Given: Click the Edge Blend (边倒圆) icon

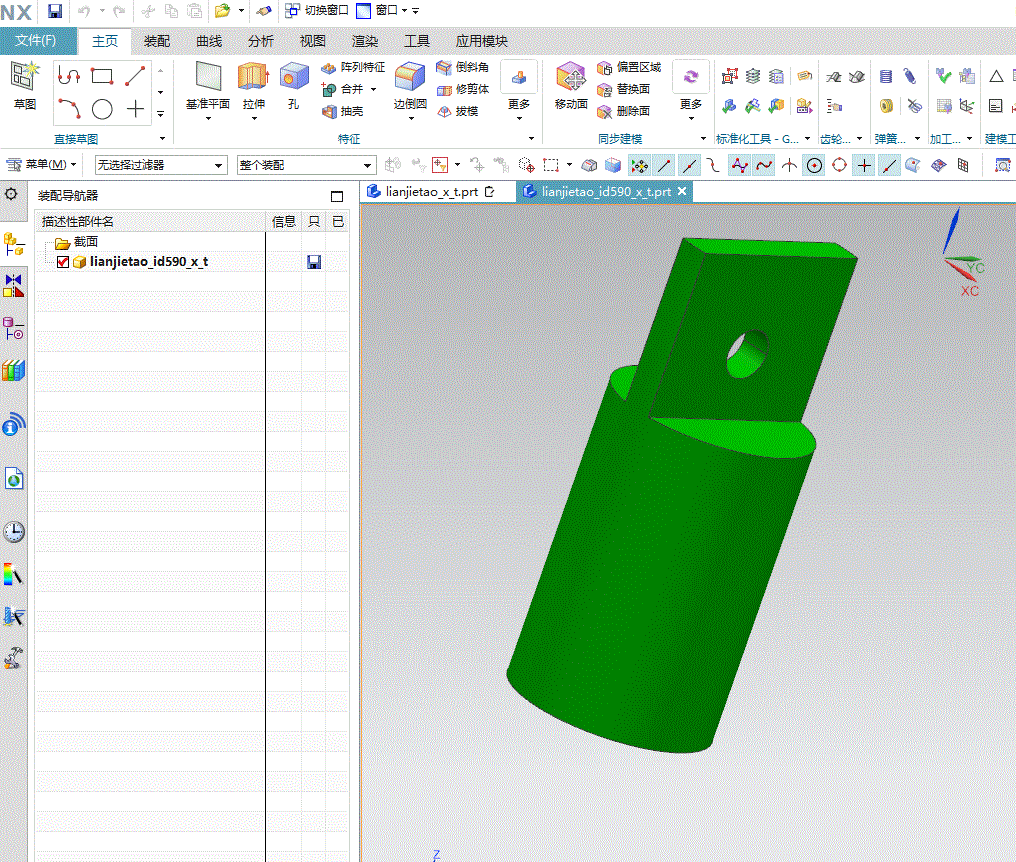Looking at the screenshot, I should 410,77.
